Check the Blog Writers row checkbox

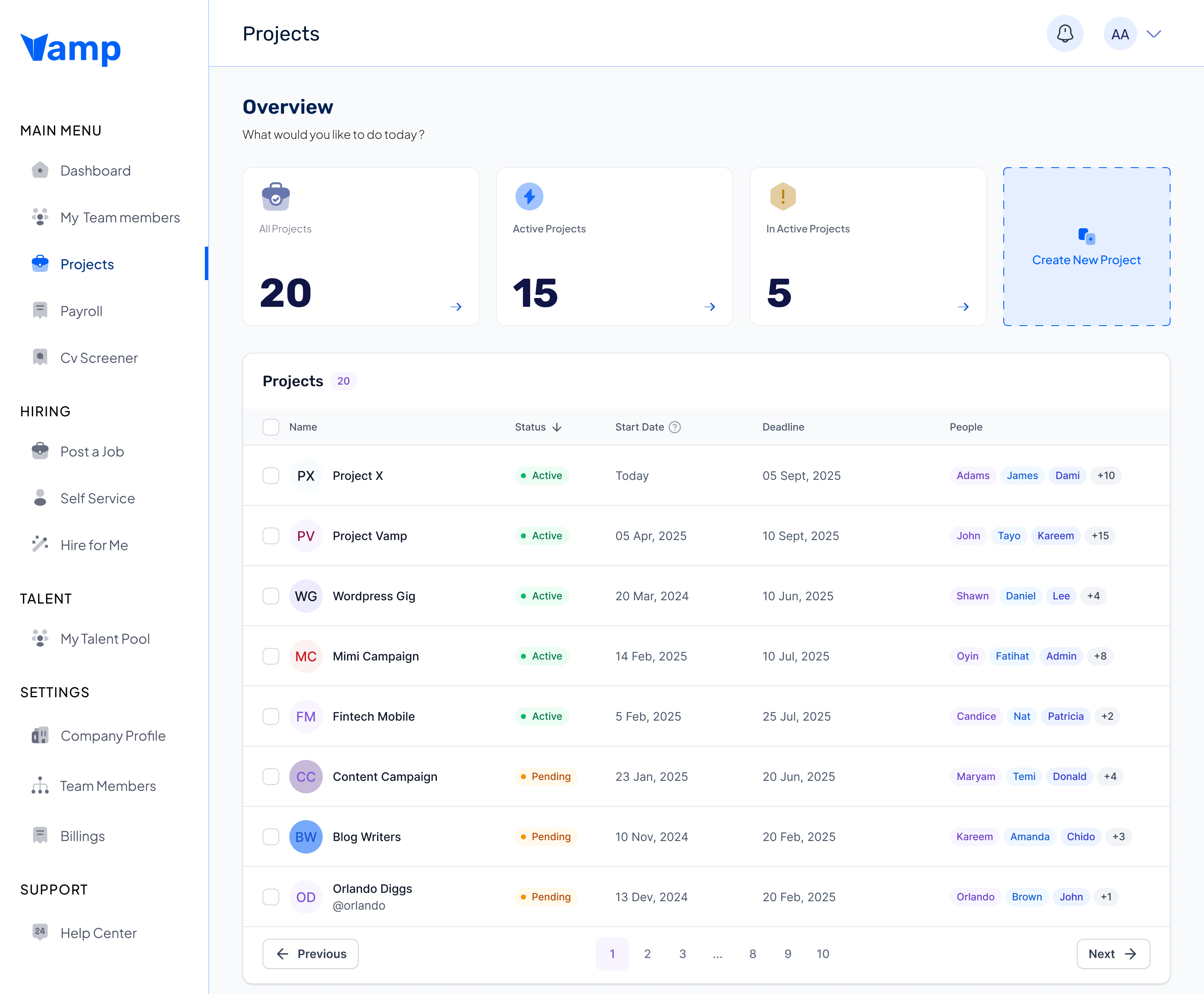[271, 836]
